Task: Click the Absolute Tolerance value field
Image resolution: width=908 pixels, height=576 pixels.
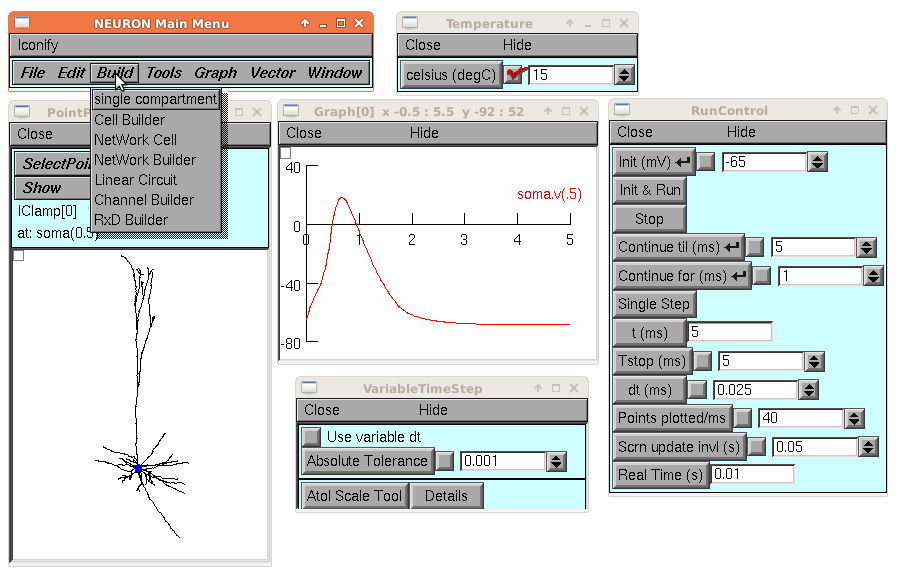Action: pos(503,461)
